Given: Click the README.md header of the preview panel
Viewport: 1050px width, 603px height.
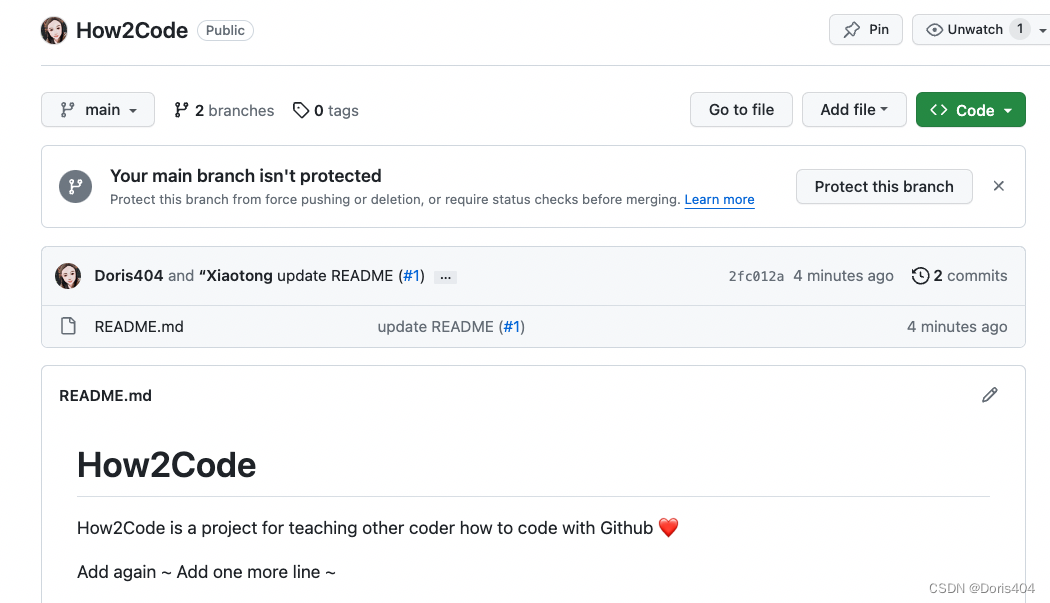Looking at the screenshot, I should click(105, 395).
